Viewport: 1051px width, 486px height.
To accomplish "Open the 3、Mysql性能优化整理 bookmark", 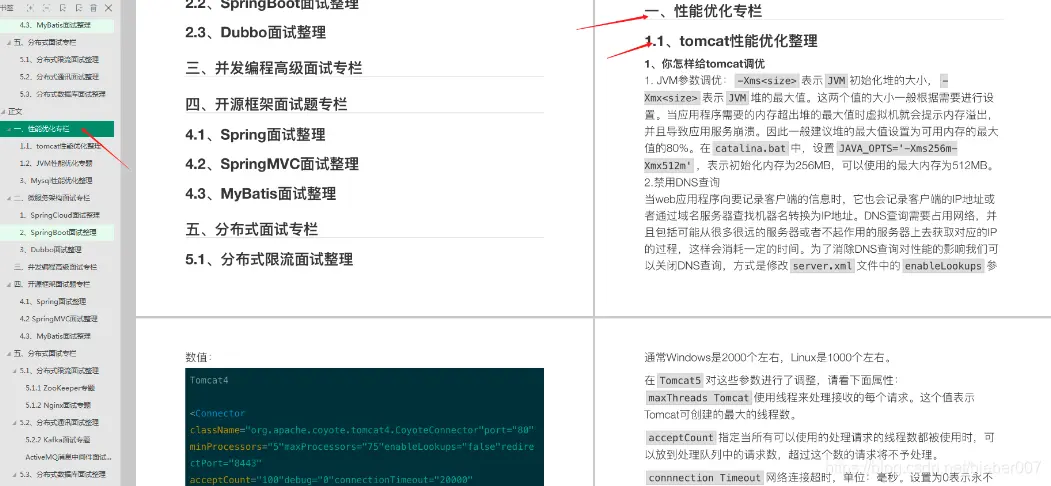I will [x=56, y=181].
